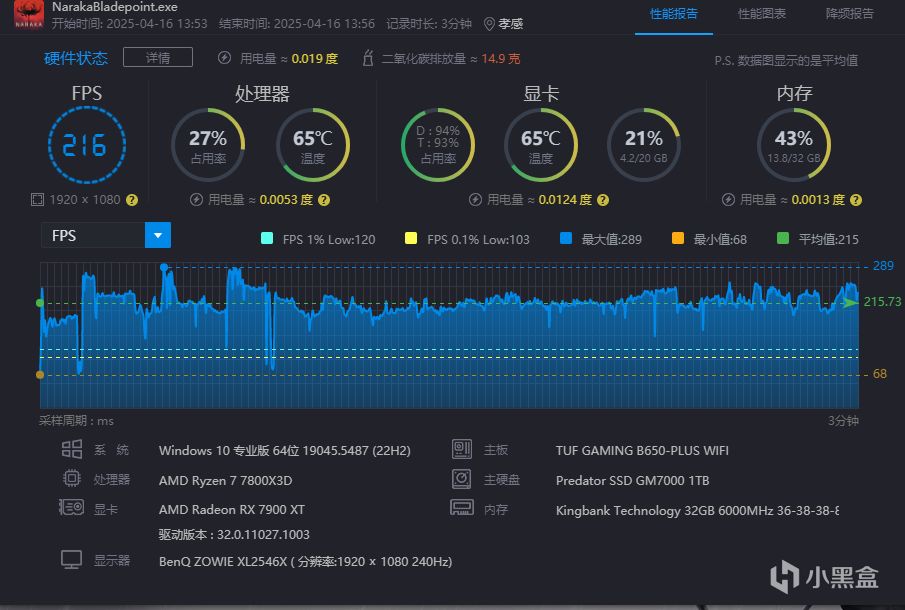This screenshot has height=610, width=905.
Task: Click the CPU 27% usage gauge
Action: [208, 145]
